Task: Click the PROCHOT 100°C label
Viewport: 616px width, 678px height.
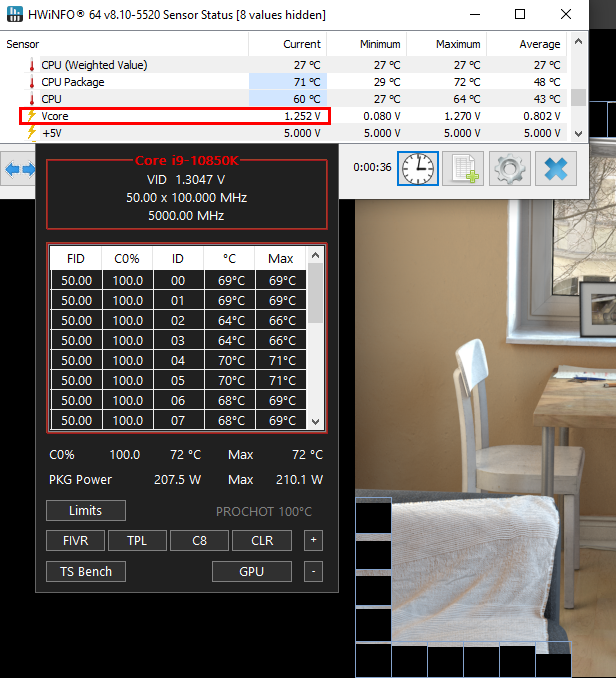Action: [264, 512]
